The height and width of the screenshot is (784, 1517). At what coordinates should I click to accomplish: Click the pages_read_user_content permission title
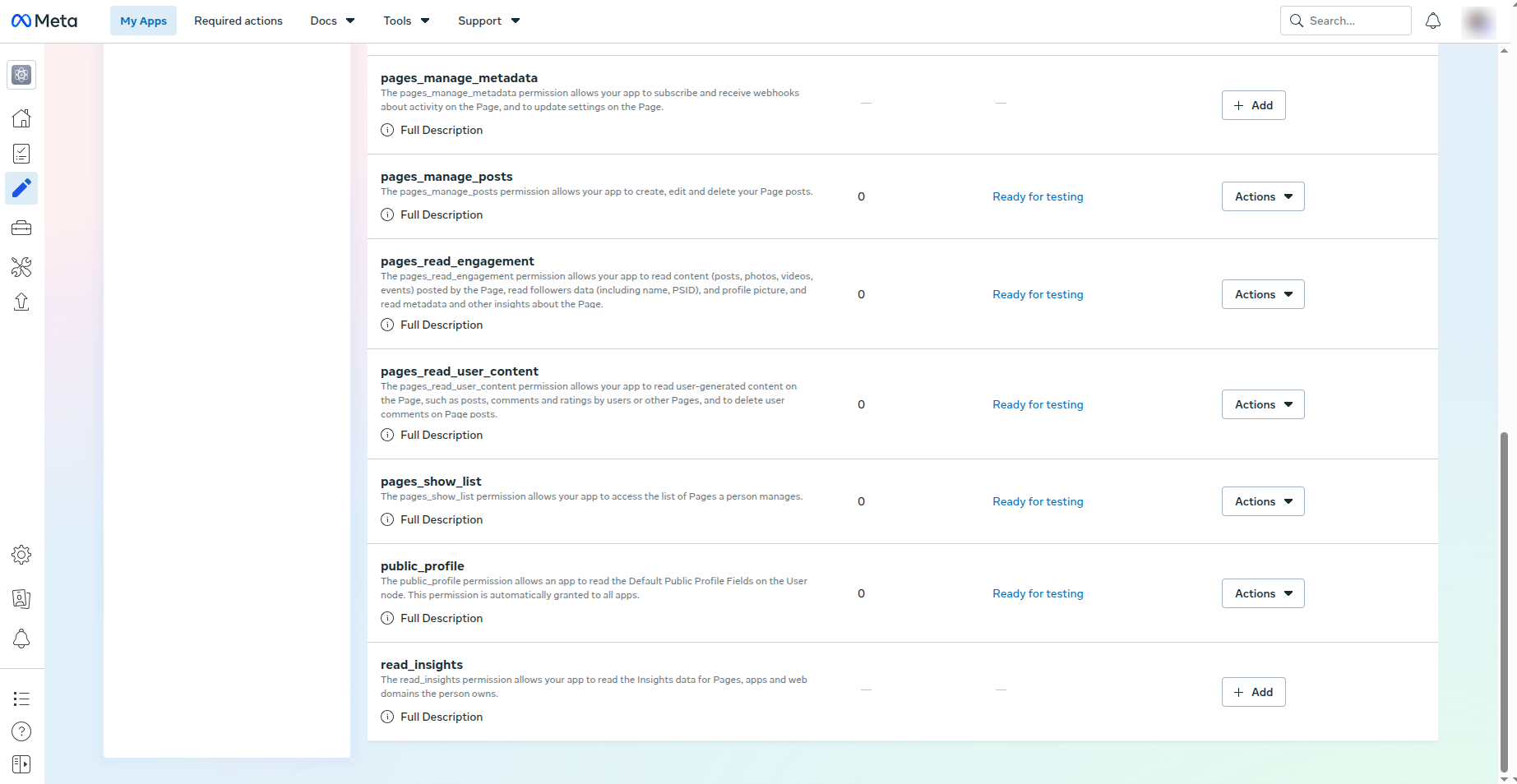tap(460, 371)
